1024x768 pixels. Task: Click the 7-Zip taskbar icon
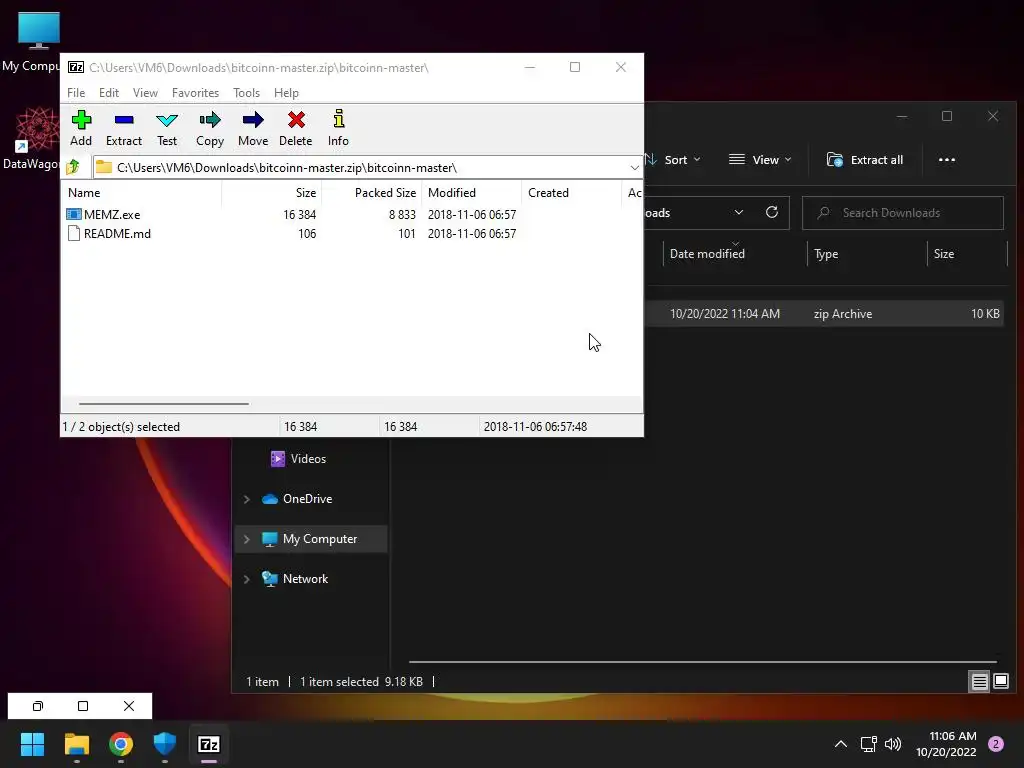[x=209, y=744]
